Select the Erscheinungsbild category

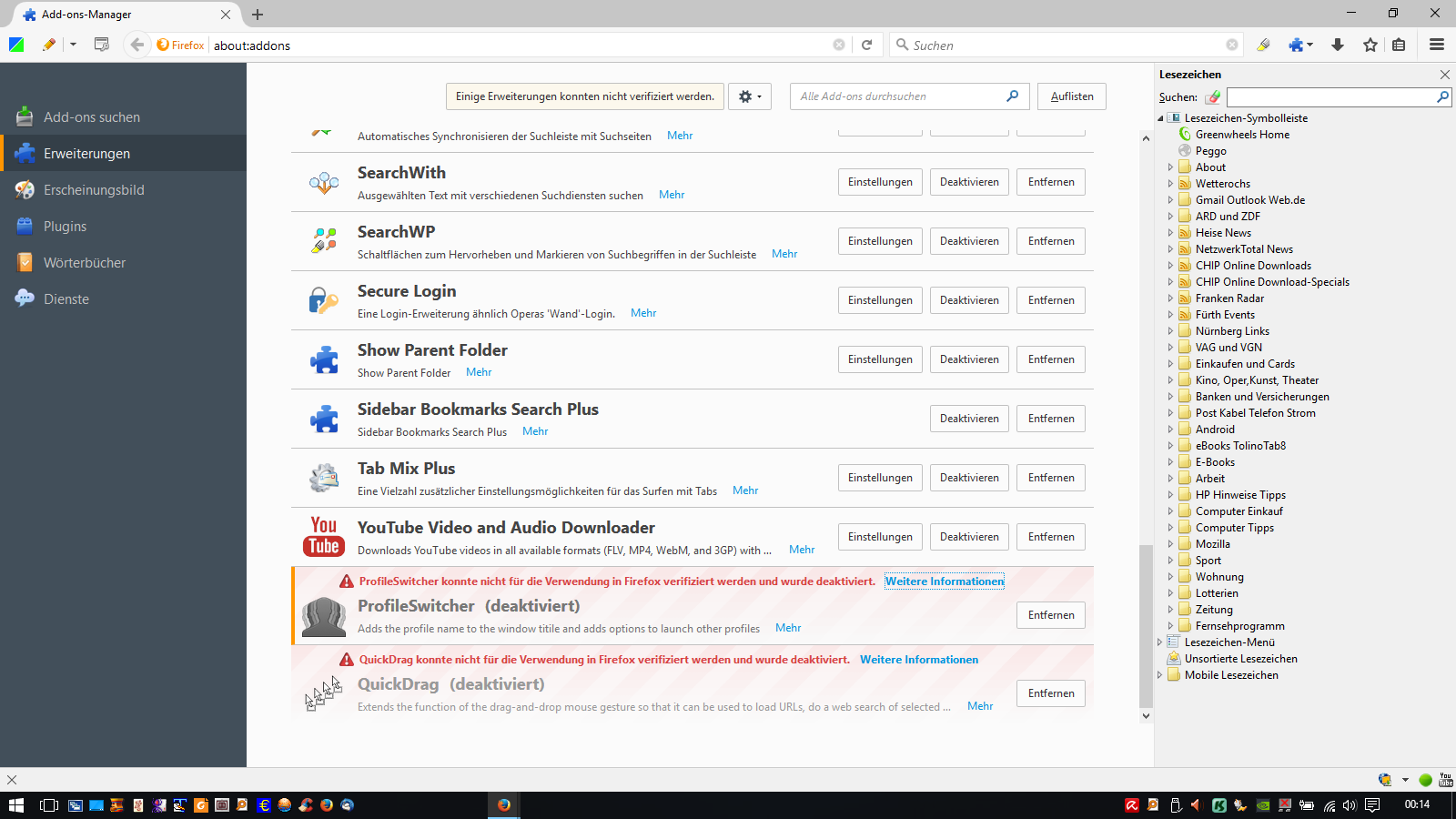coord(94,190)
